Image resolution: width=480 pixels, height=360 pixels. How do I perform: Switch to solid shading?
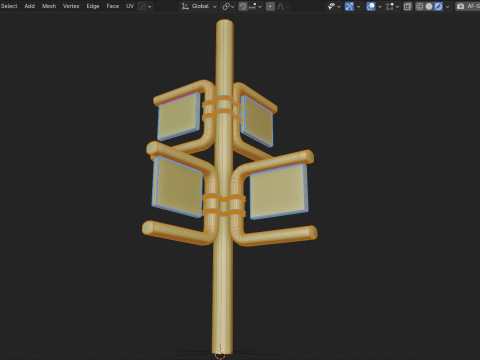pos(429,6)
